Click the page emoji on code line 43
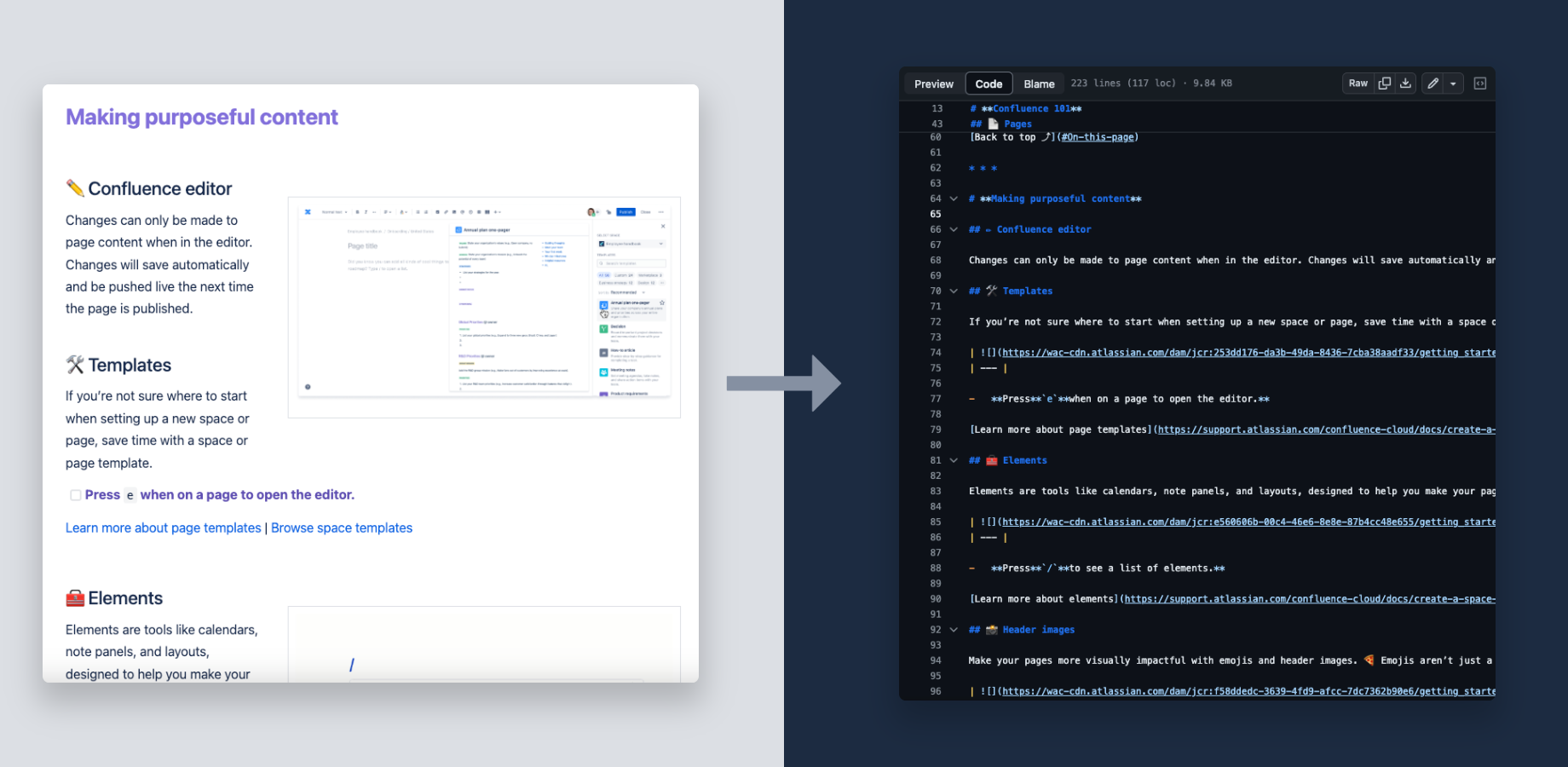The height and width of the screenshot is (767, 1568). tap(993, 124)
